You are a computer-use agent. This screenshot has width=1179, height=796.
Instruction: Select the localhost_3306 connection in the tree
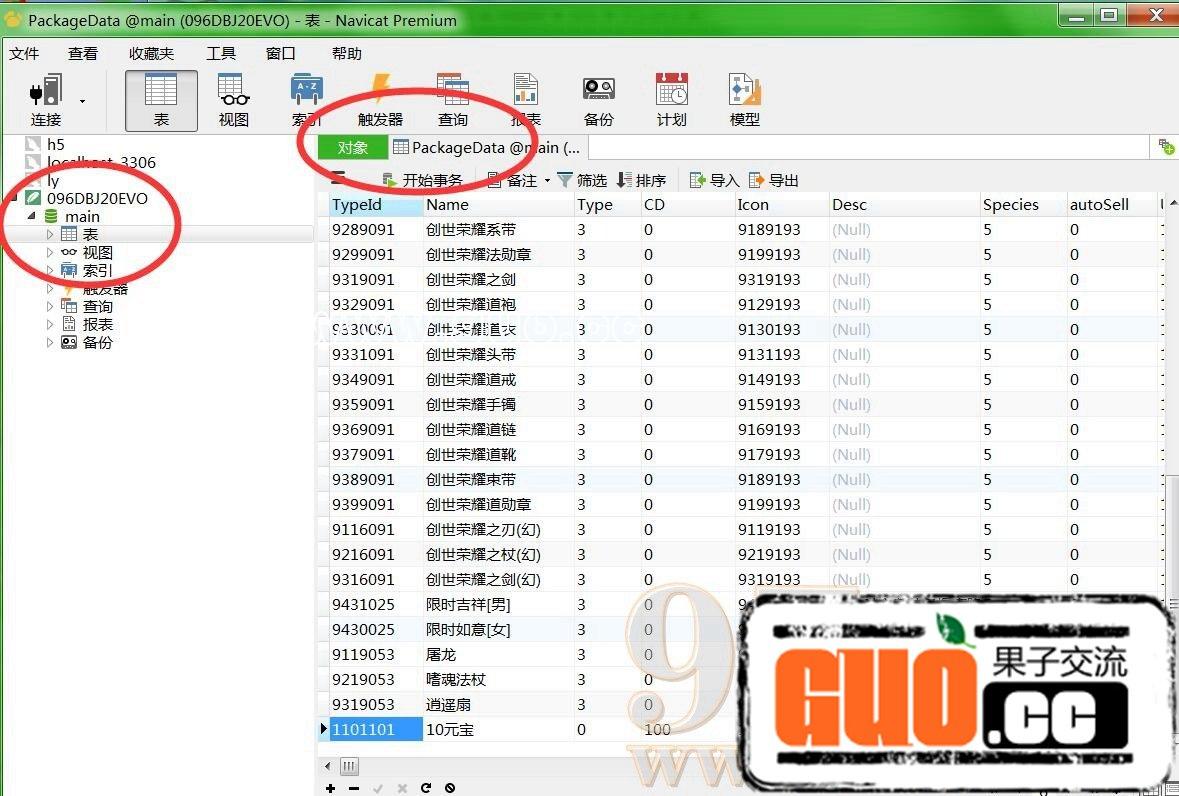(101, 162)
